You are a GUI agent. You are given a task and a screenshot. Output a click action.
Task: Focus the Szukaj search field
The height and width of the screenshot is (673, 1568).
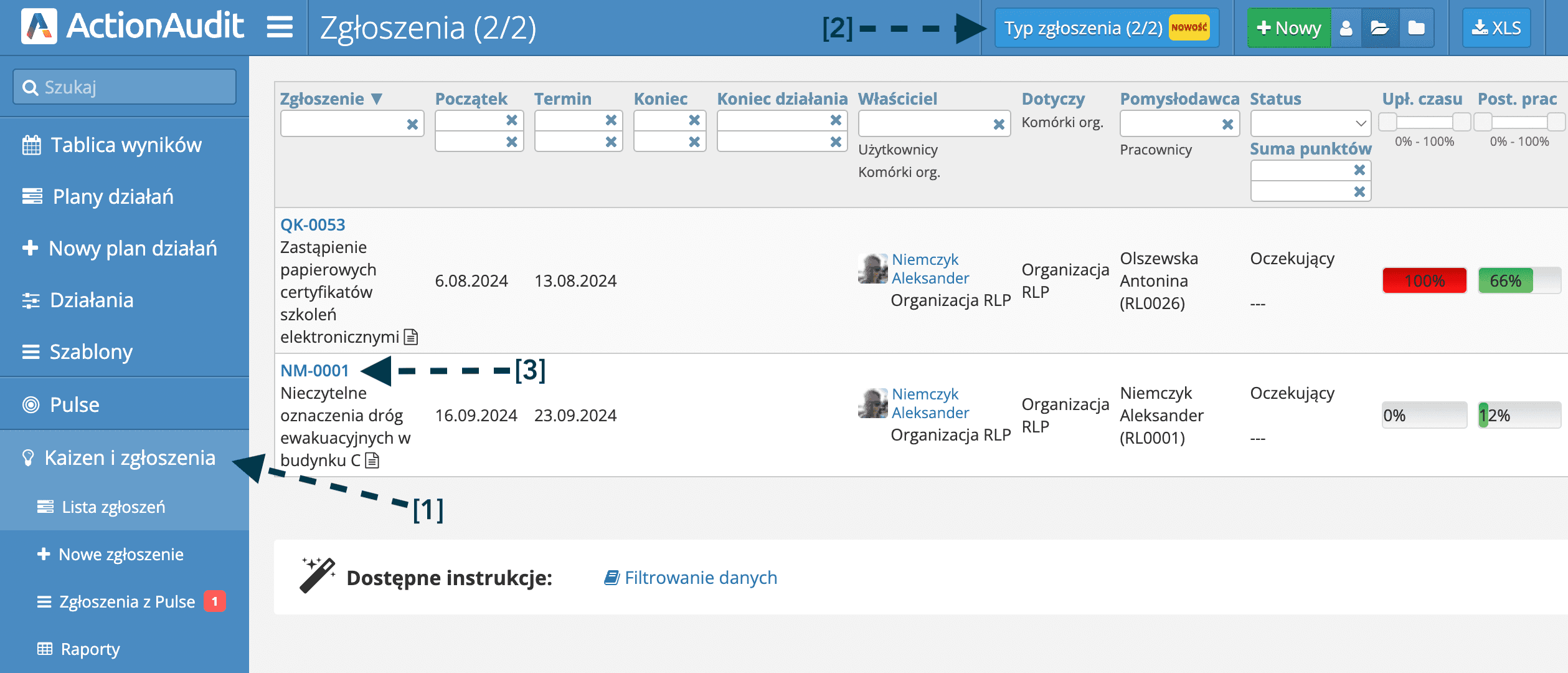125,87
